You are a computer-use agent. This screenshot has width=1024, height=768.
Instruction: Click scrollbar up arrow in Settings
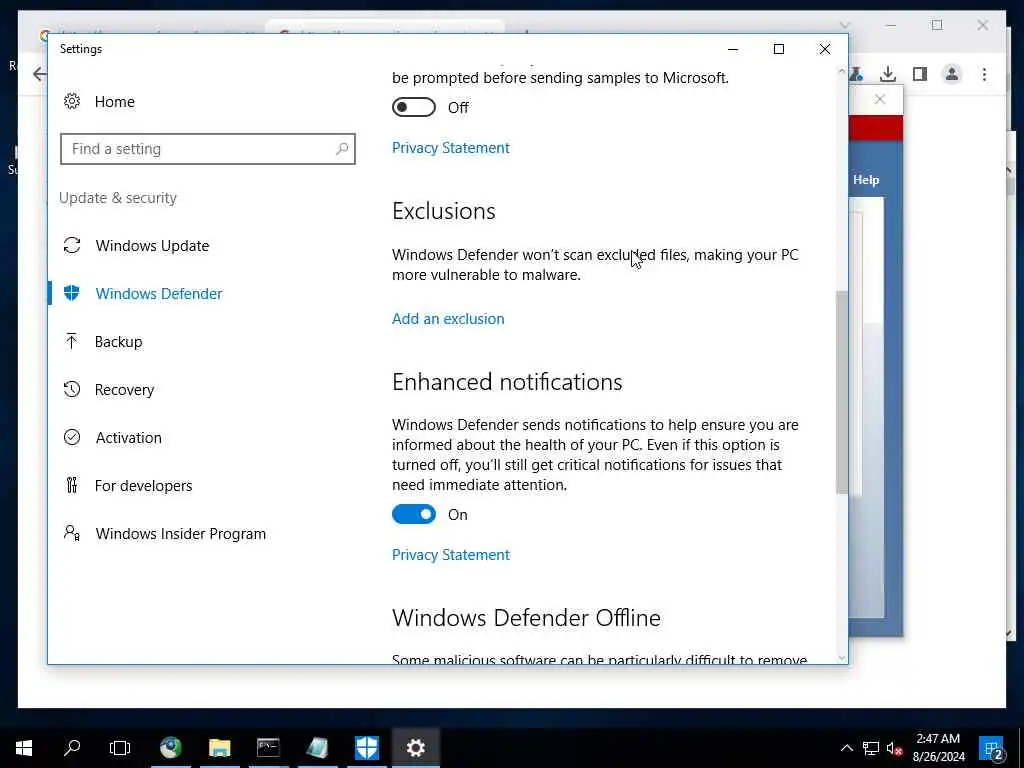click(842, 71)
